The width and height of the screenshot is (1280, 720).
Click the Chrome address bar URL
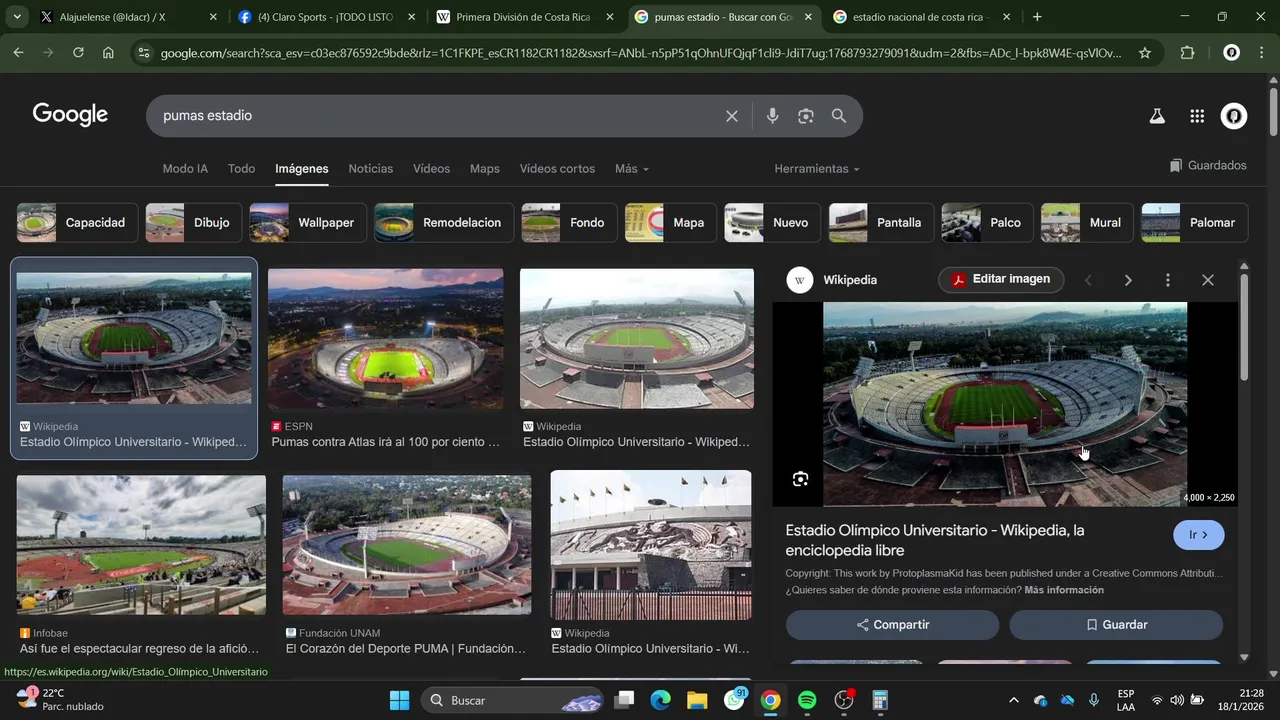(640, 53)
